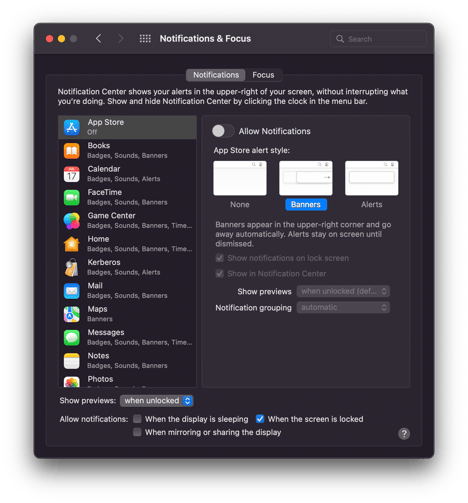
Task: Choose the Banners alert style thumbnail
Action: coord(306,178)
